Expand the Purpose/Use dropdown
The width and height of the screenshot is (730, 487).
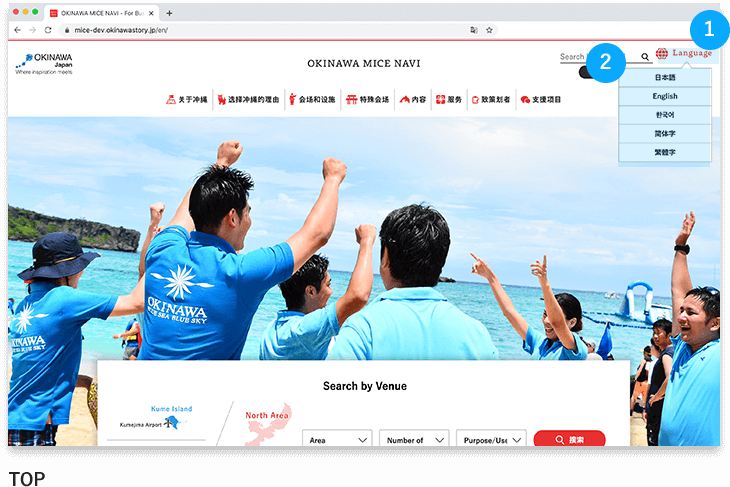pyautogui.click(x=490, y=440)
